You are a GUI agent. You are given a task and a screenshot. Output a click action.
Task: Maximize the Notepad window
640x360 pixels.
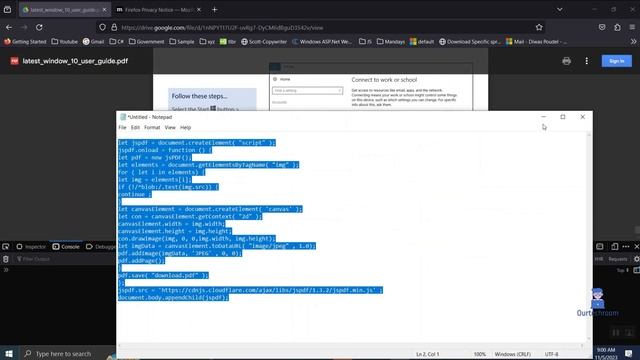click(563, 117)
